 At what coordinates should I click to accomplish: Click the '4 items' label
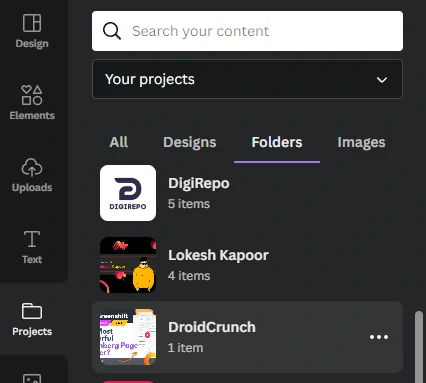(189, 276)
